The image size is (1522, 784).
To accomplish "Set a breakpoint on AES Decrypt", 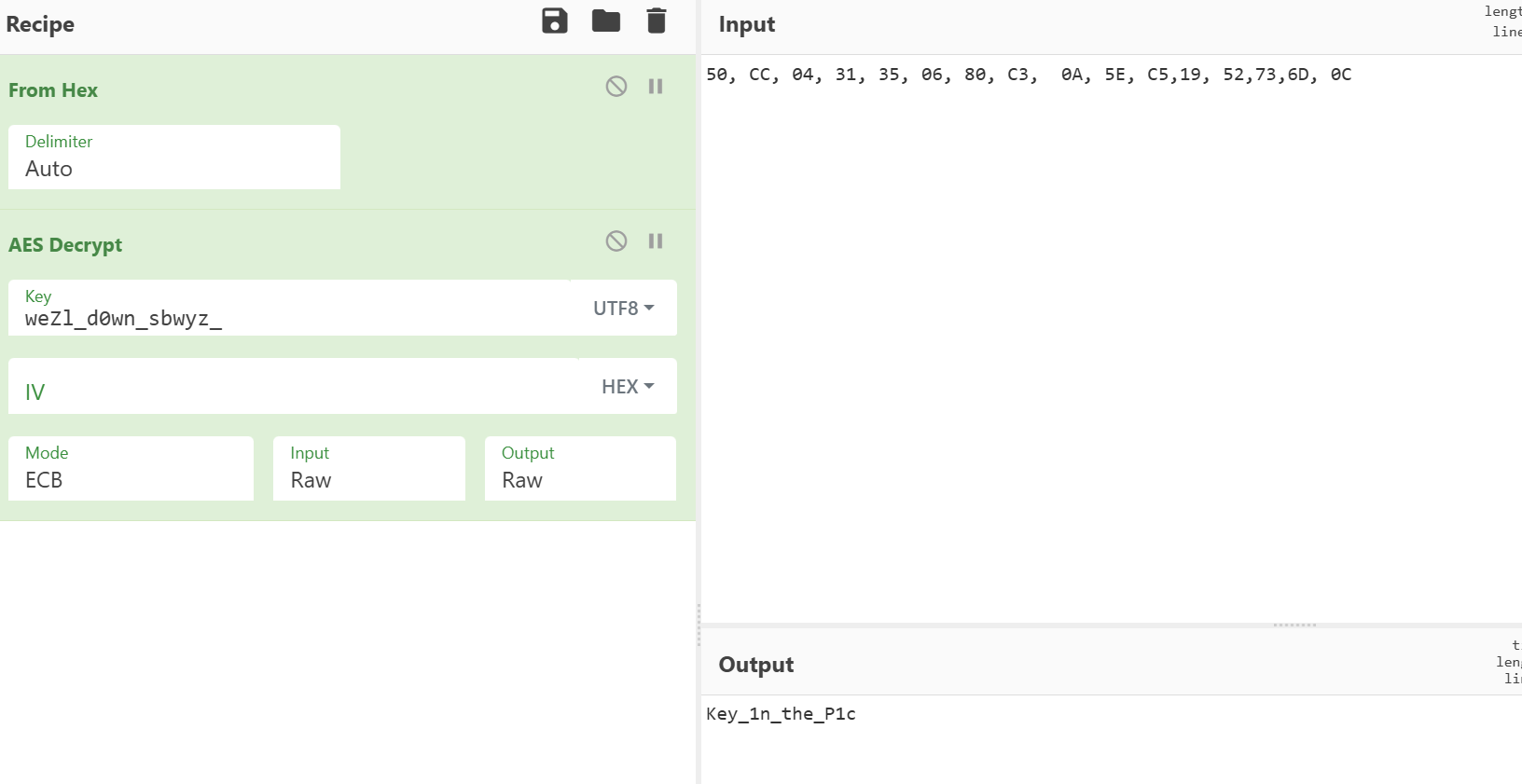I will [656, 241].
